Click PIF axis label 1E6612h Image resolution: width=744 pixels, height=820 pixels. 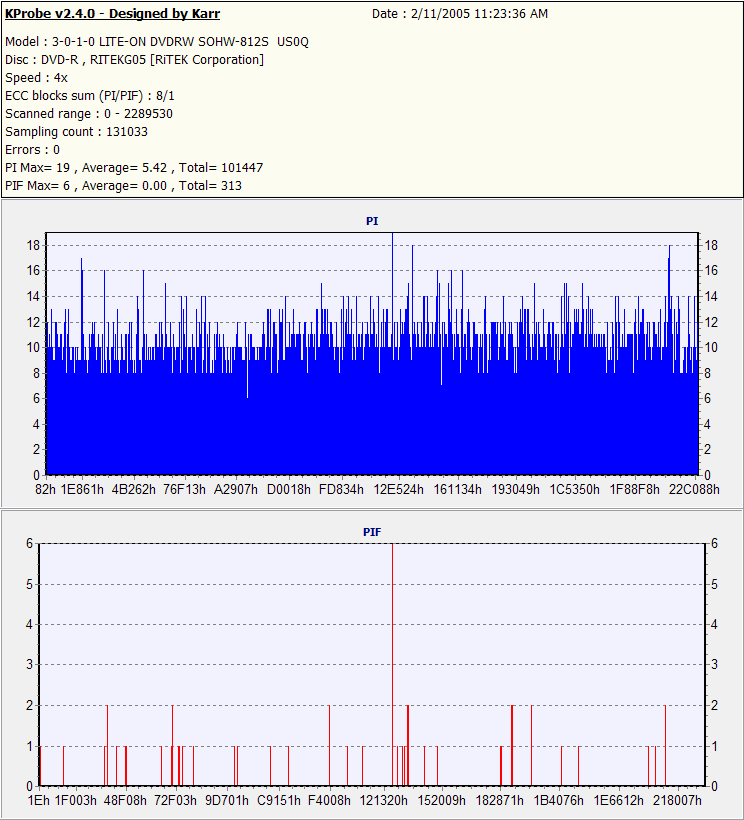[619, 801]
